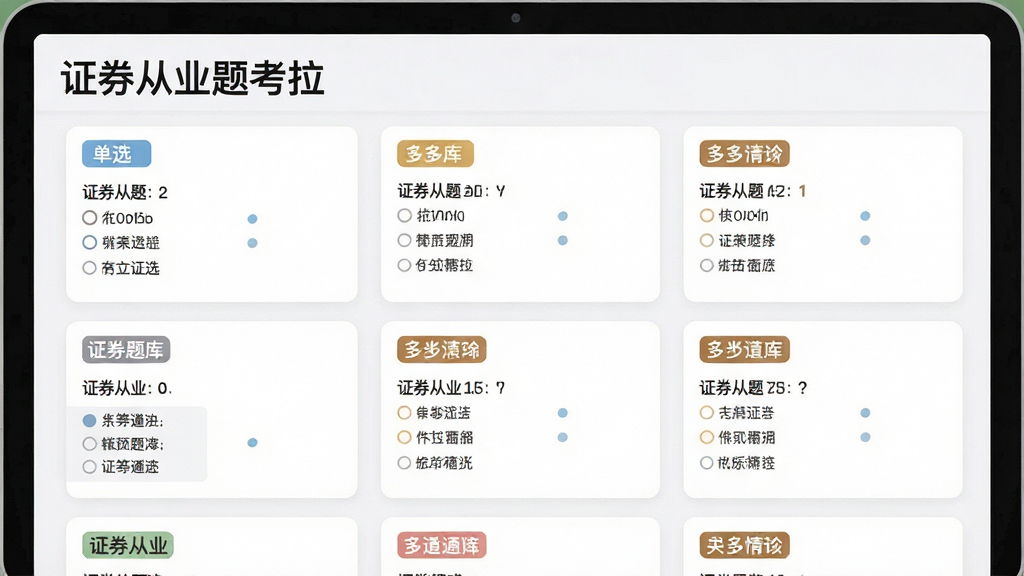Select the second radio option in the 多步遣库 card
Image resolution: width=1024 pixels, height=576 pixels.
click(707, 438)
